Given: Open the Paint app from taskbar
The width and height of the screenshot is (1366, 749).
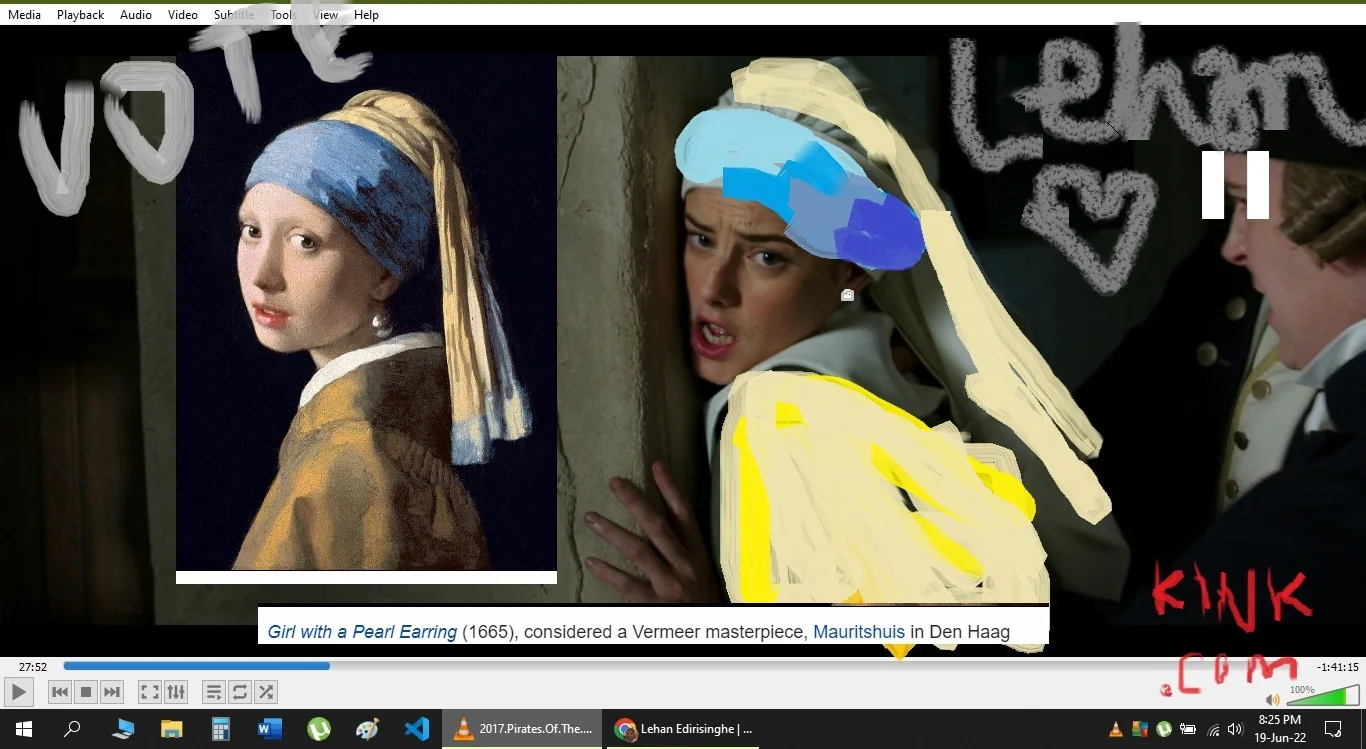Looking at the screenshot, I should 368,729.
